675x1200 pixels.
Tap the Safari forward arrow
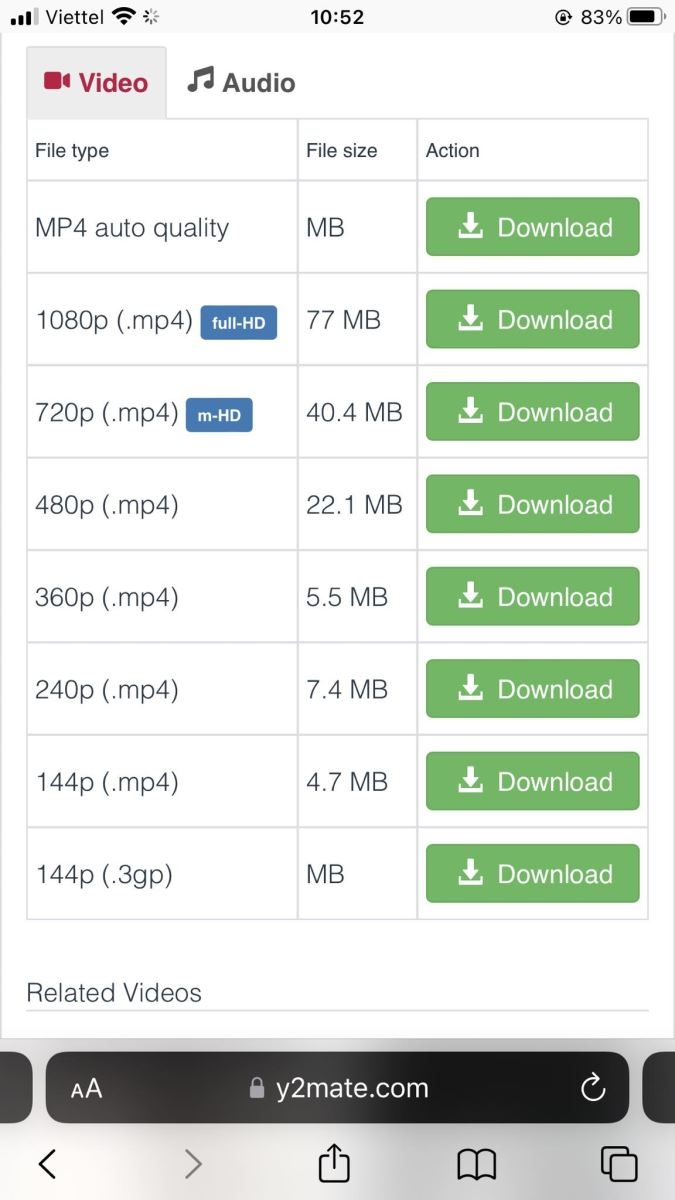tap(193, 1163)
